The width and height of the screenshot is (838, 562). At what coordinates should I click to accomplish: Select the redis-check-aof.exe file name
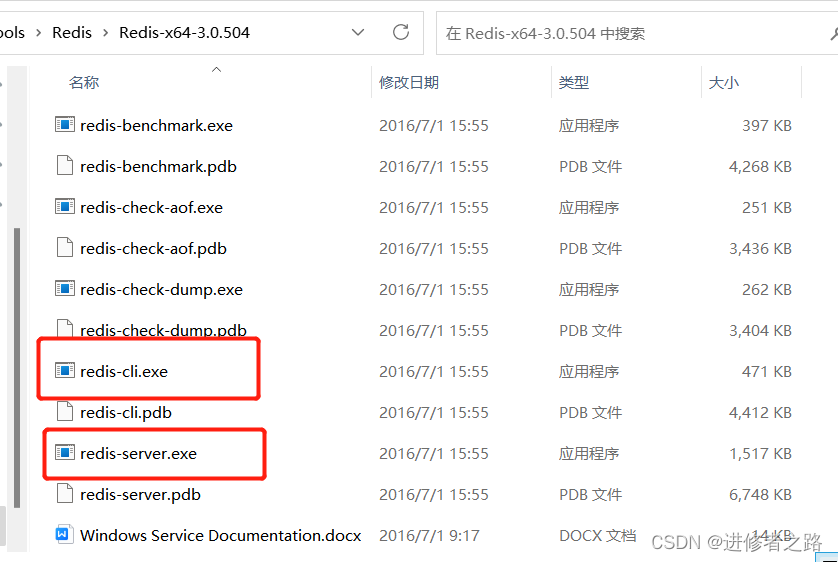click(x=151, y=207)
